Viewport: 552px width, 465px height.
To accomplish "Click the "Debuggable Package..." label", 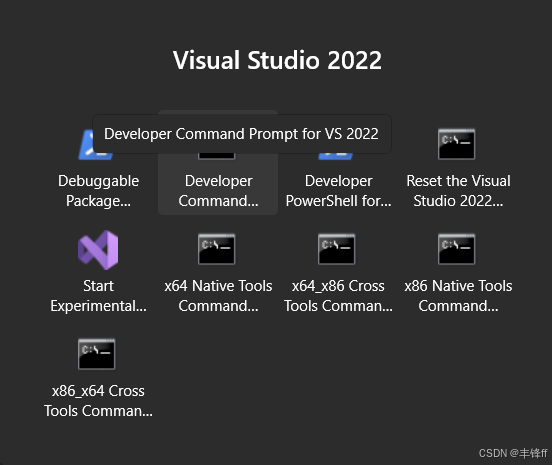I will click(99, 191).
